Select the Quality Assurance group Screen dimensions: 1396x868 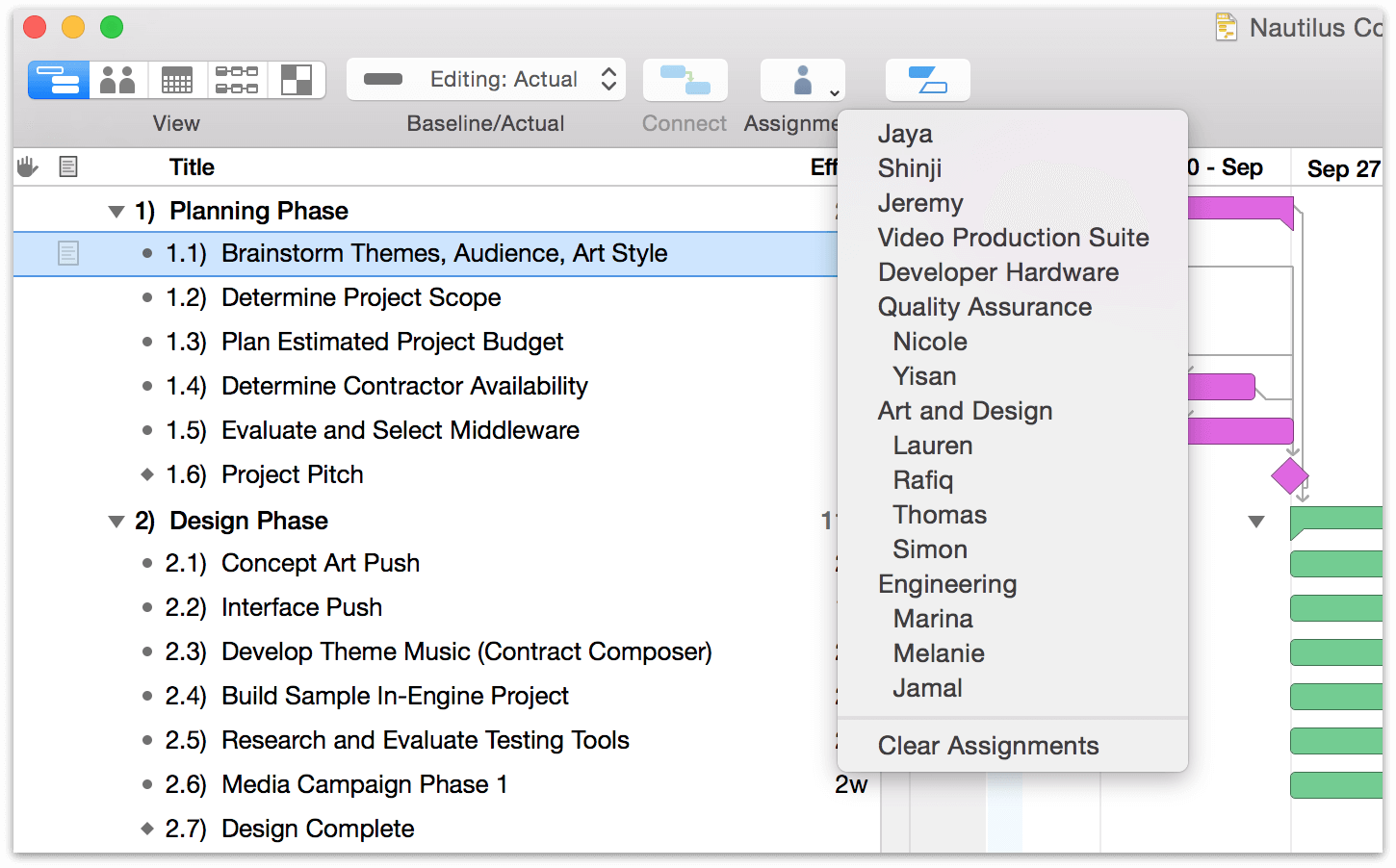[1013, 307]
